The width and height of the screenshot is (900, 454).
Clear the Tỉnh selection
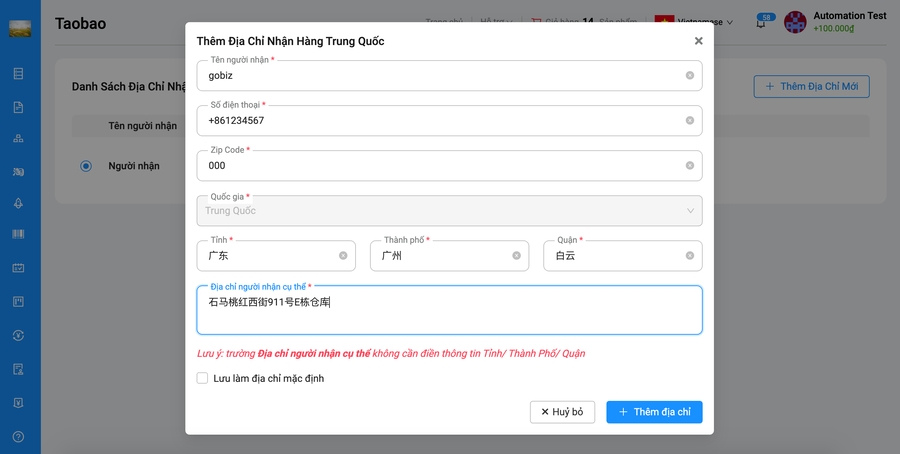(343, 256)
